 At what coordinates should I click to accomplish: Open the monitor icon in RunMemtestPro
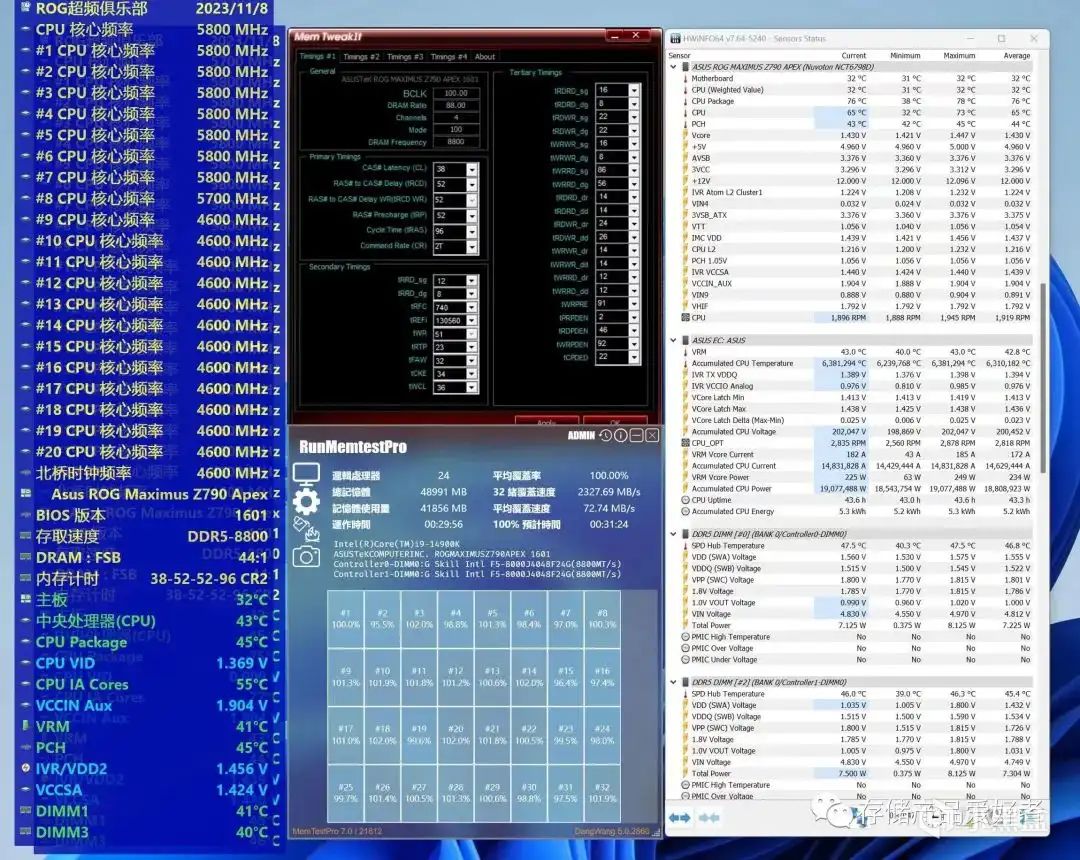pyautogui.click(x=306, y=474)
